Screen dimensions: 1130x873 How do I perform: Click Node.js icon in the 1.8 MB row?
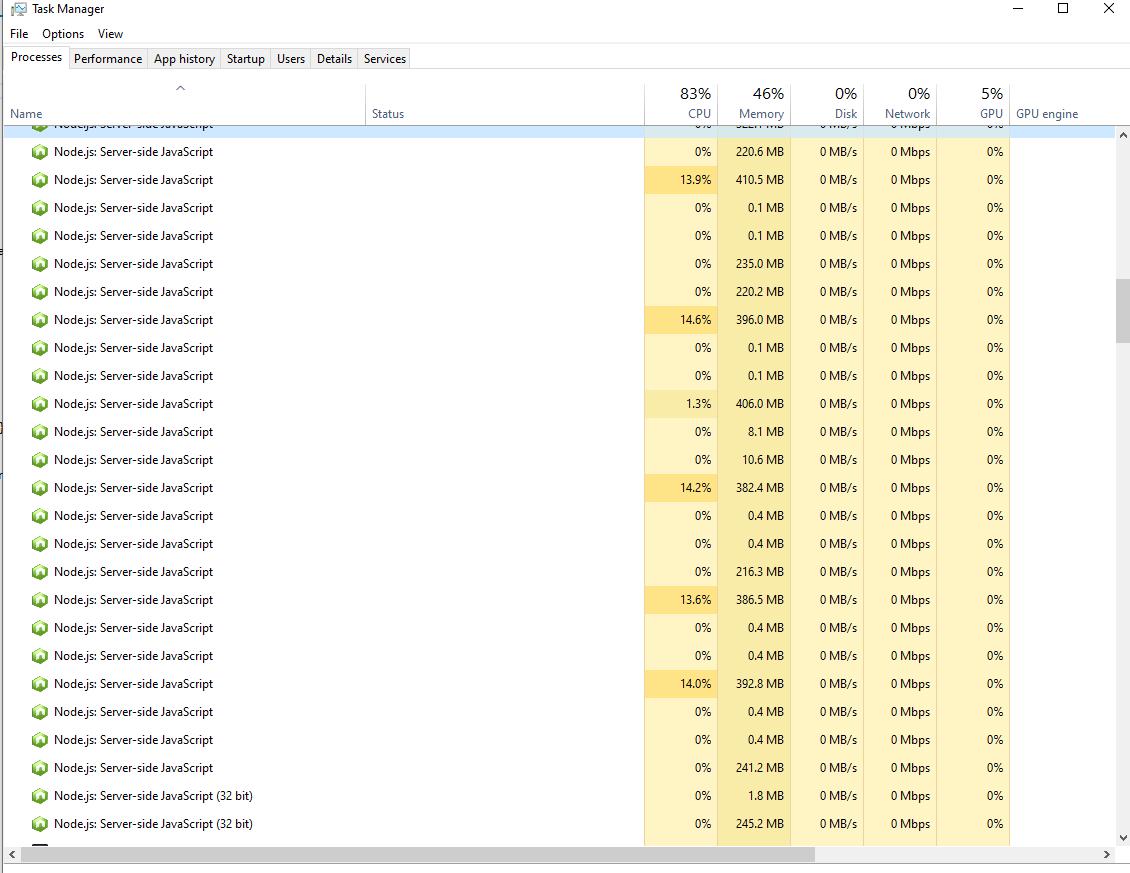click(40, 796)
